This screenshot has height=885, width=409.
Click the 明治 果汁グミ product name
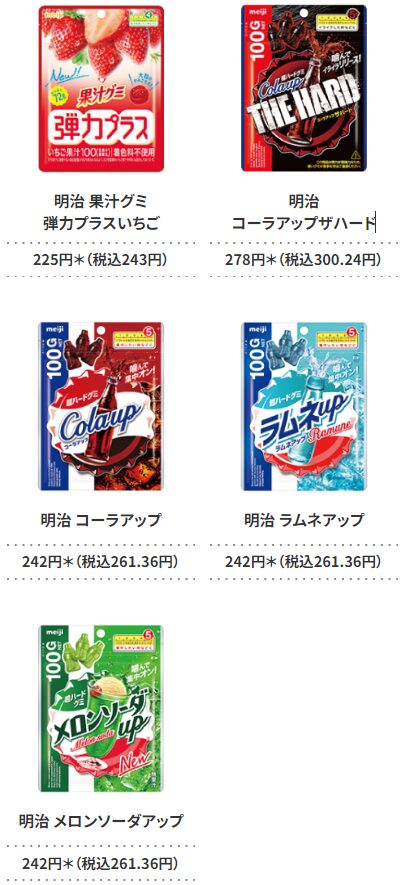tap(101, 201)
